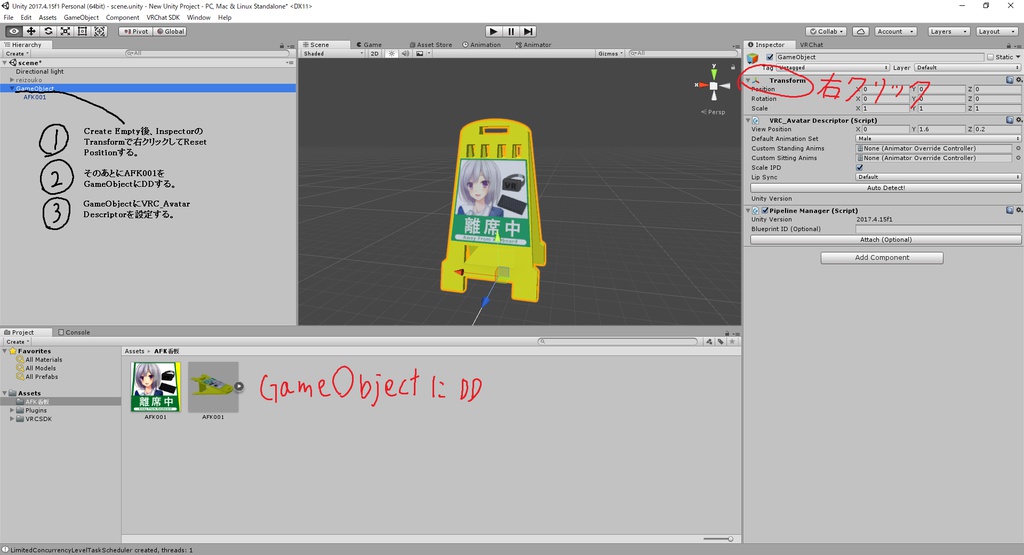Click the Step forward button
The height and width of the screenshot is (555, 1024).
[528, 31]
